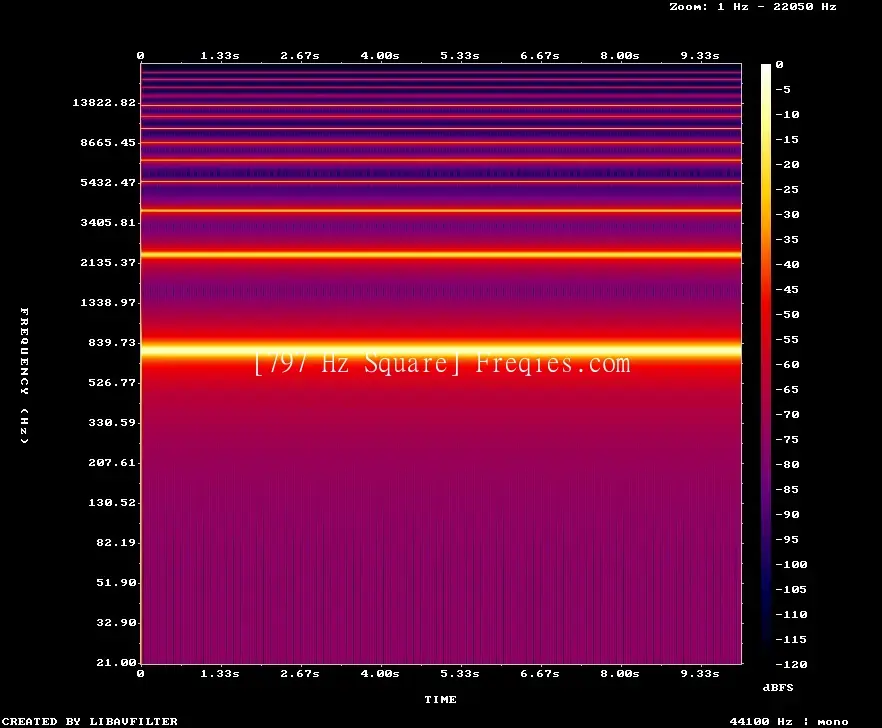This screenshot has width=882, height=728.
Task: Click the -35 value on the dBFS scale
Action: pos(787,239)
